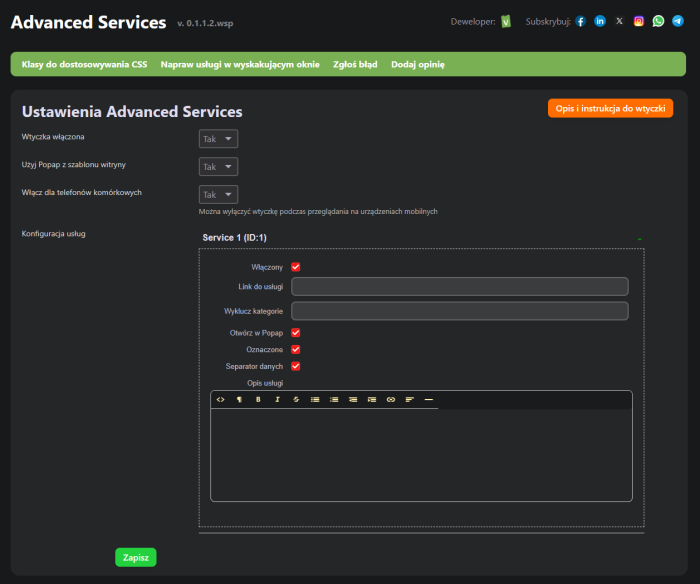Click the Service 1 (ID:1) header

(234, 238)
